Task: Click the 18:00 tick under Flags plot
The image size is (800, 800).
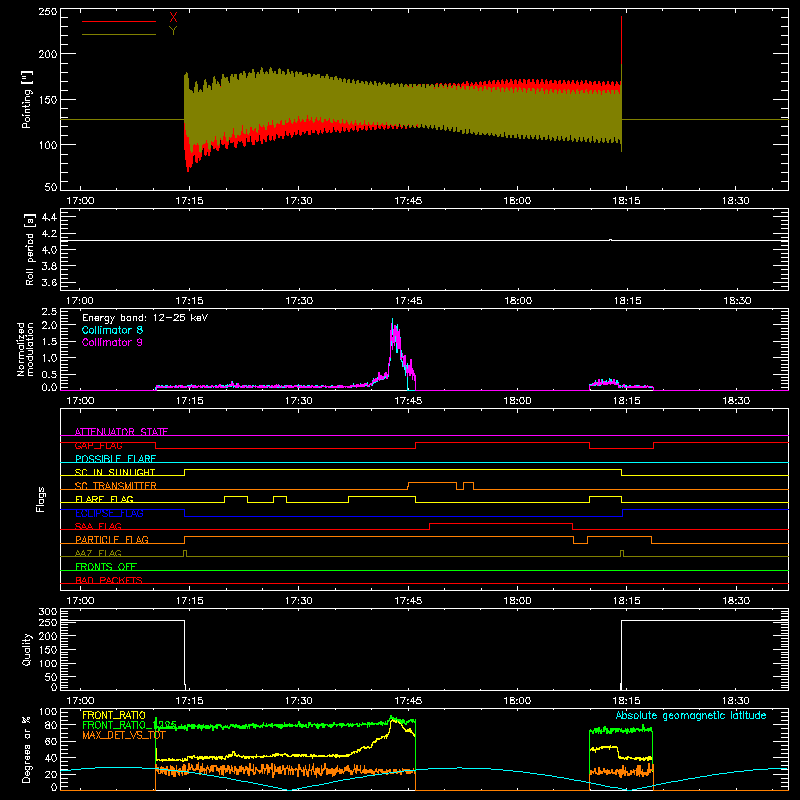Action: pyautogui.click(x=517, y=601)
